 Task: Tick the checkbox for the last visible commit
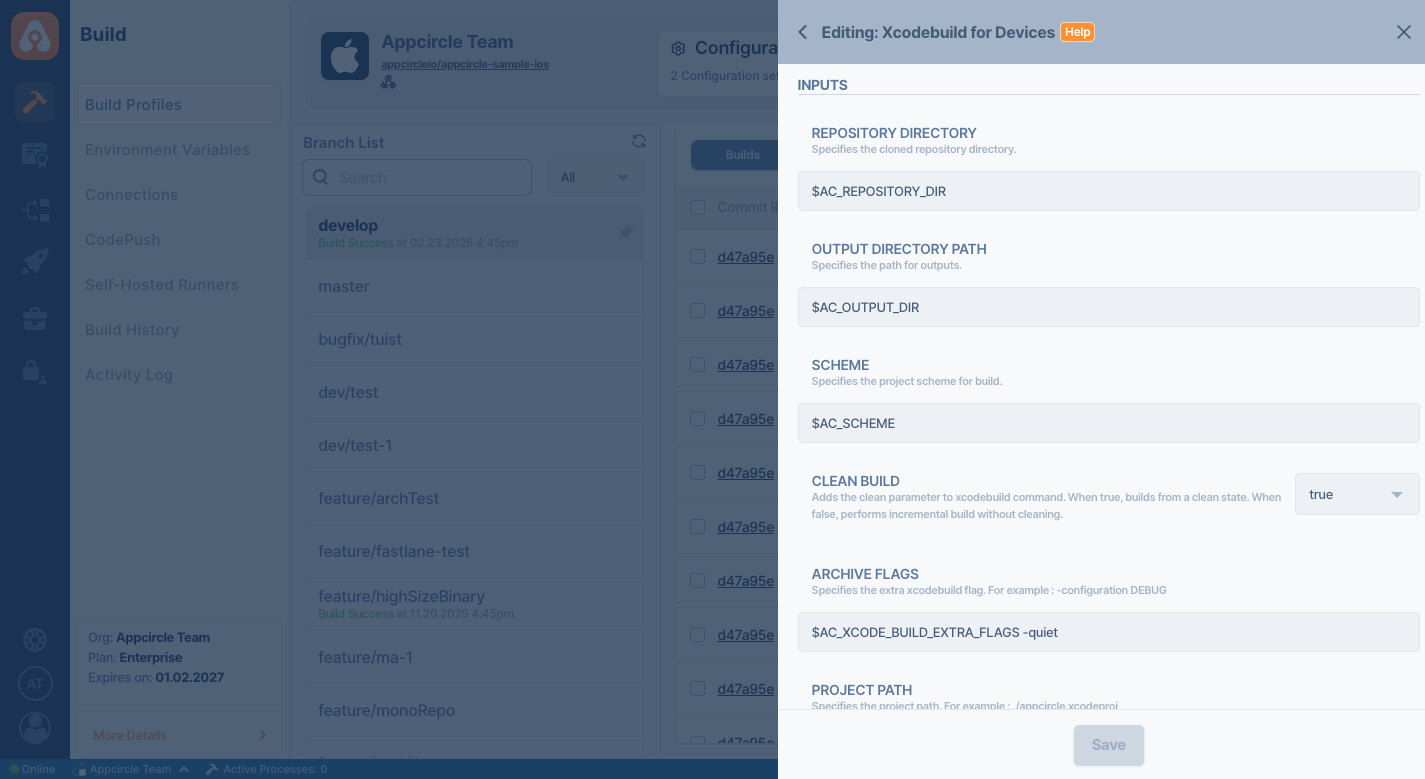697,742
